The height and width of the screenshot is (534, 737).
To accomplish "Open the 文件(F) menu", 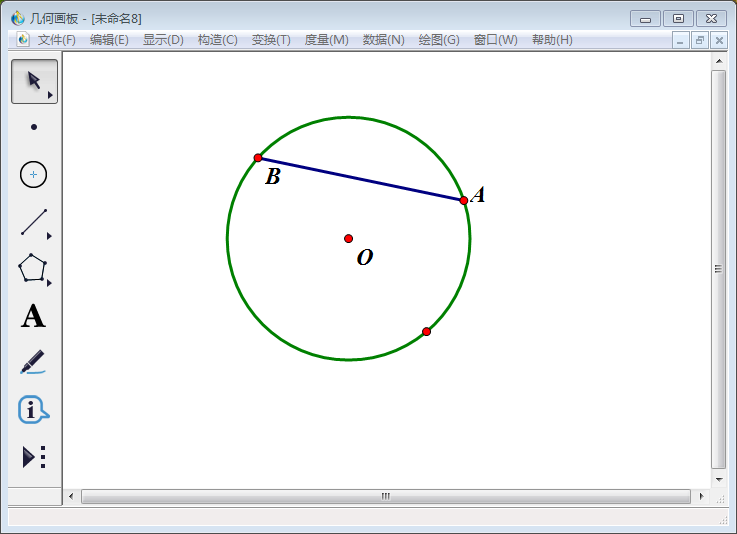I will tap(56, 40).
